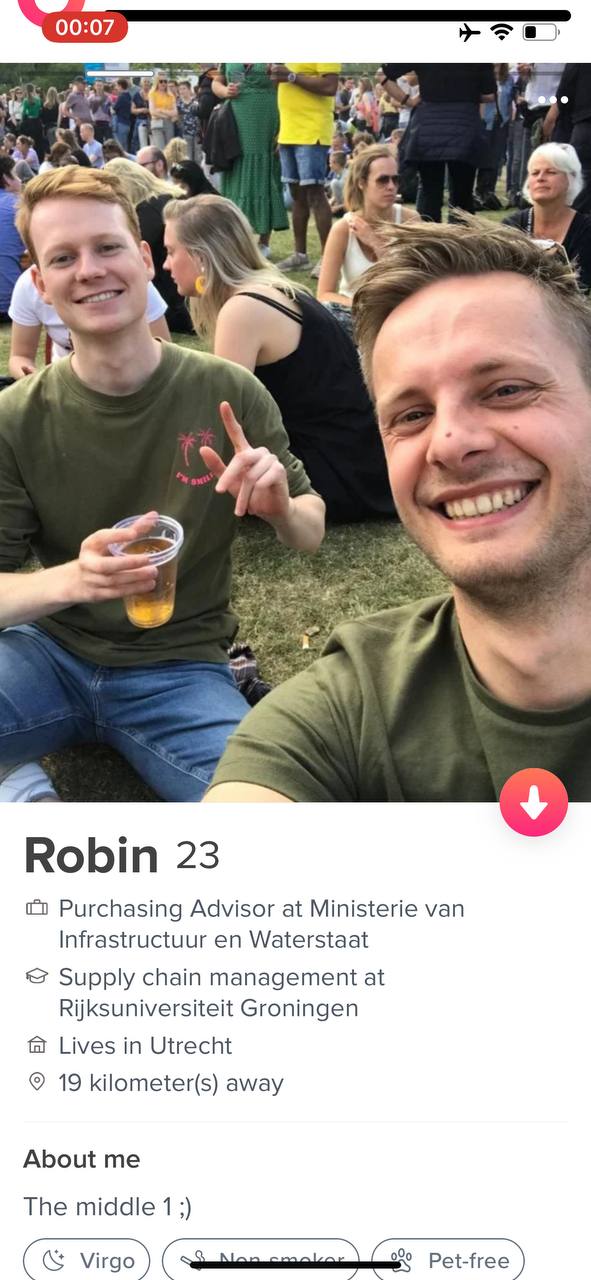Open the three-dots more options menu

pyautogui.click(x=552, y=100)
